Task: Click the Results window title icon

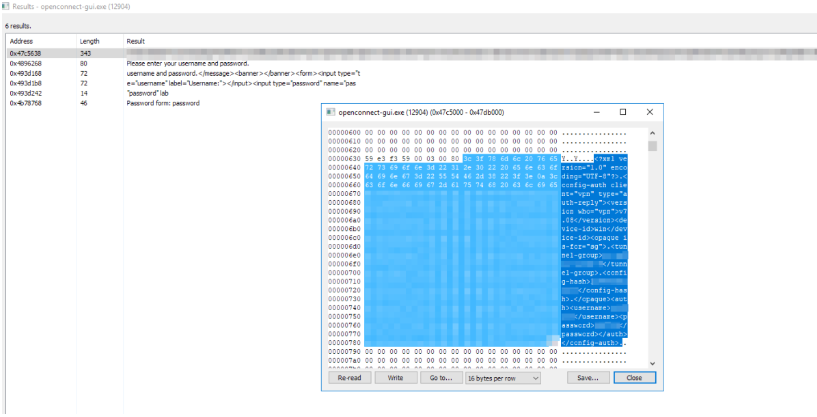Action: pos(6,6)
